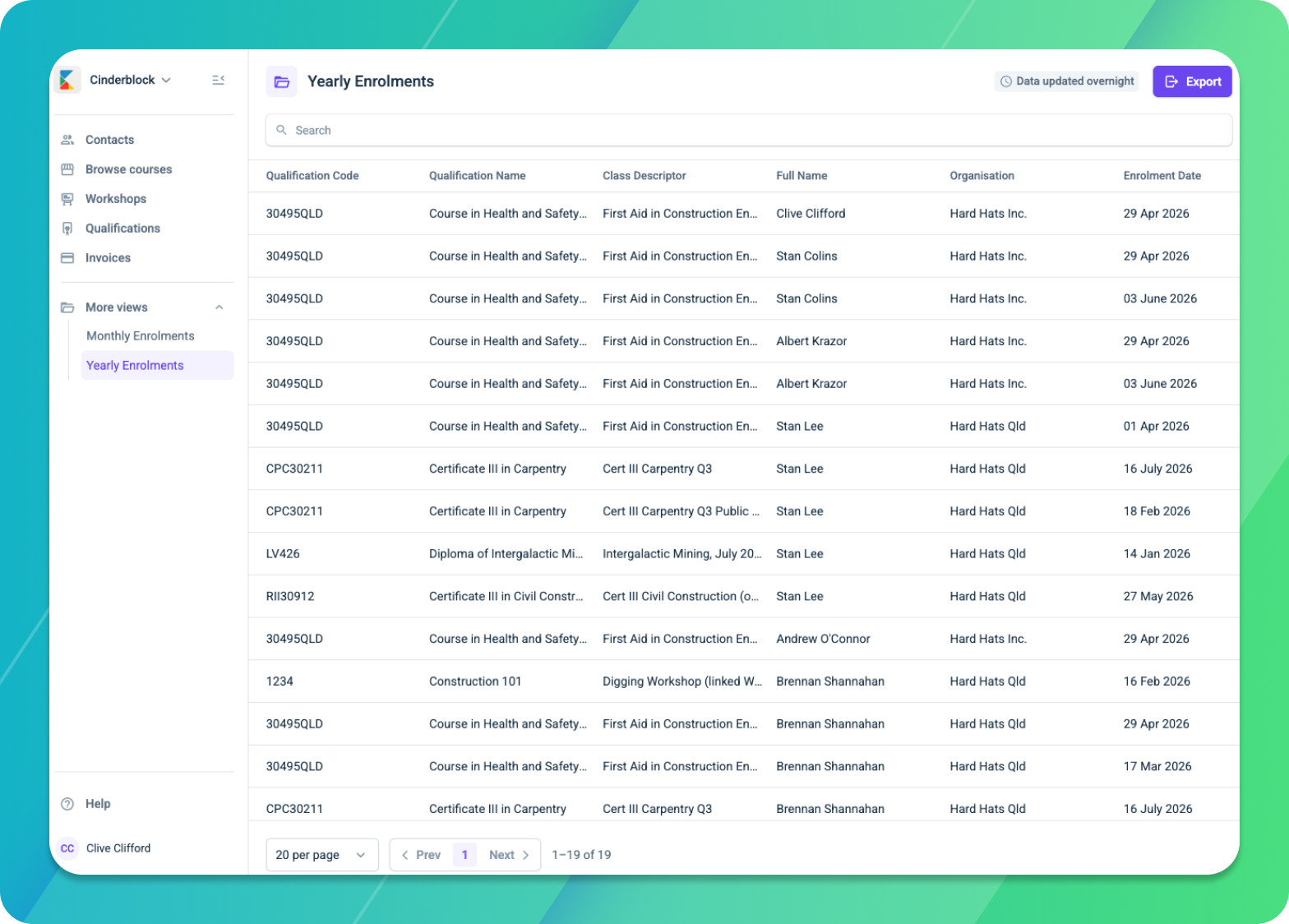This screenshot has width=1289, height=924.
Task: Open the Cinderblock workspace dropdown
Action: click(131, 80)
